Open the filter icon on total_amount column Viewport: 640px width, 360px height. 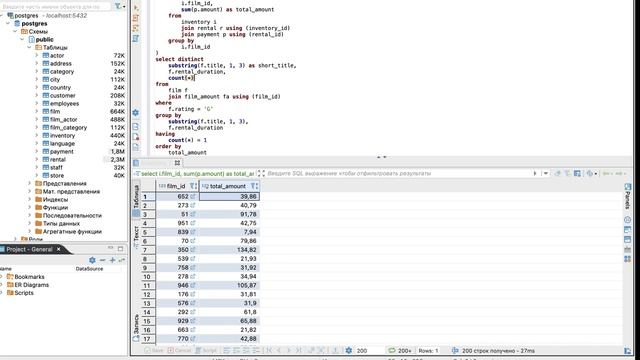tap(254, 186)
